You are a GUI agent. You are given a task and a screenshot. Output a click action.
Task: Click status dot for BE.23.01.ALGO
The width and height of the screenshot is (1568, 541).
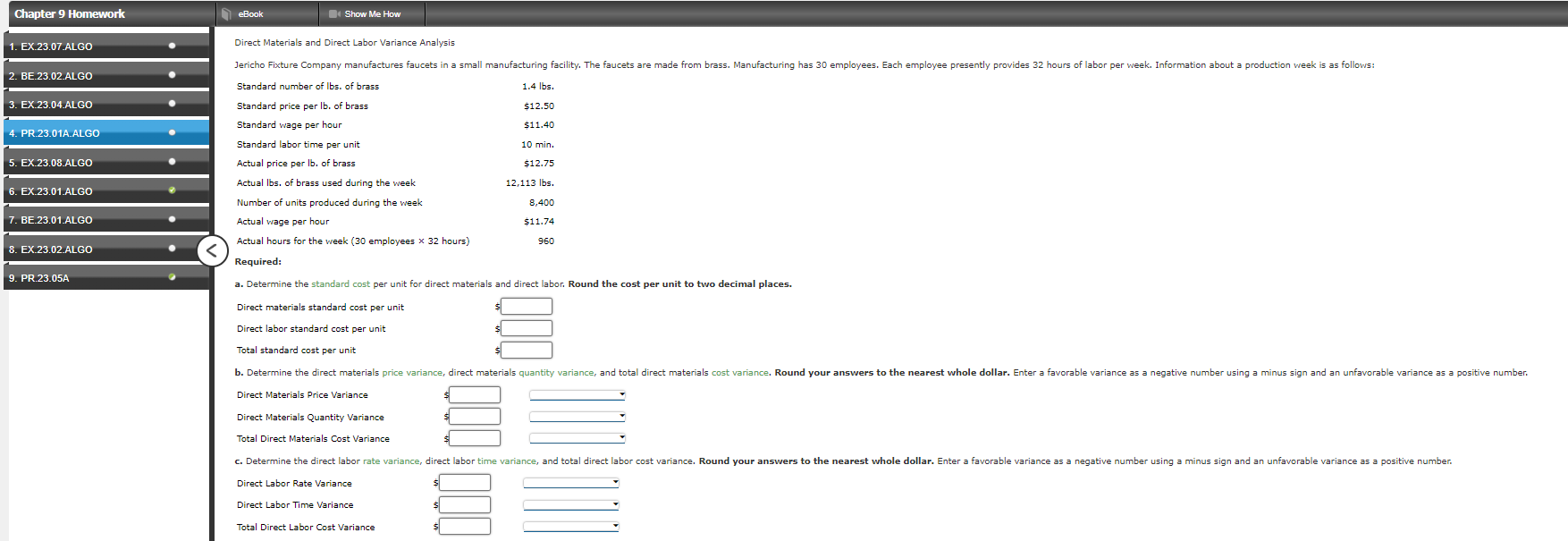point(172,219)
